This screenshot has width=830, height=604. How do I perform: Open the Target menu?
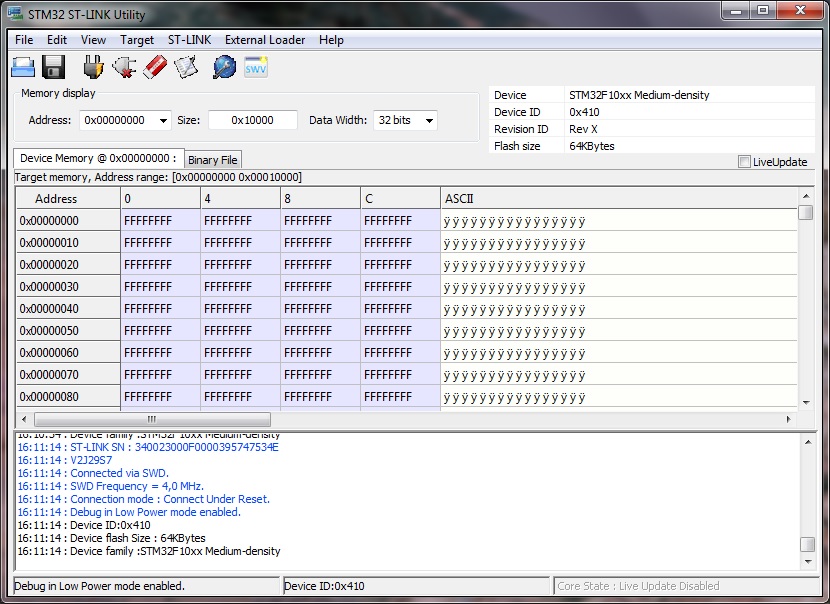(137, 40)
